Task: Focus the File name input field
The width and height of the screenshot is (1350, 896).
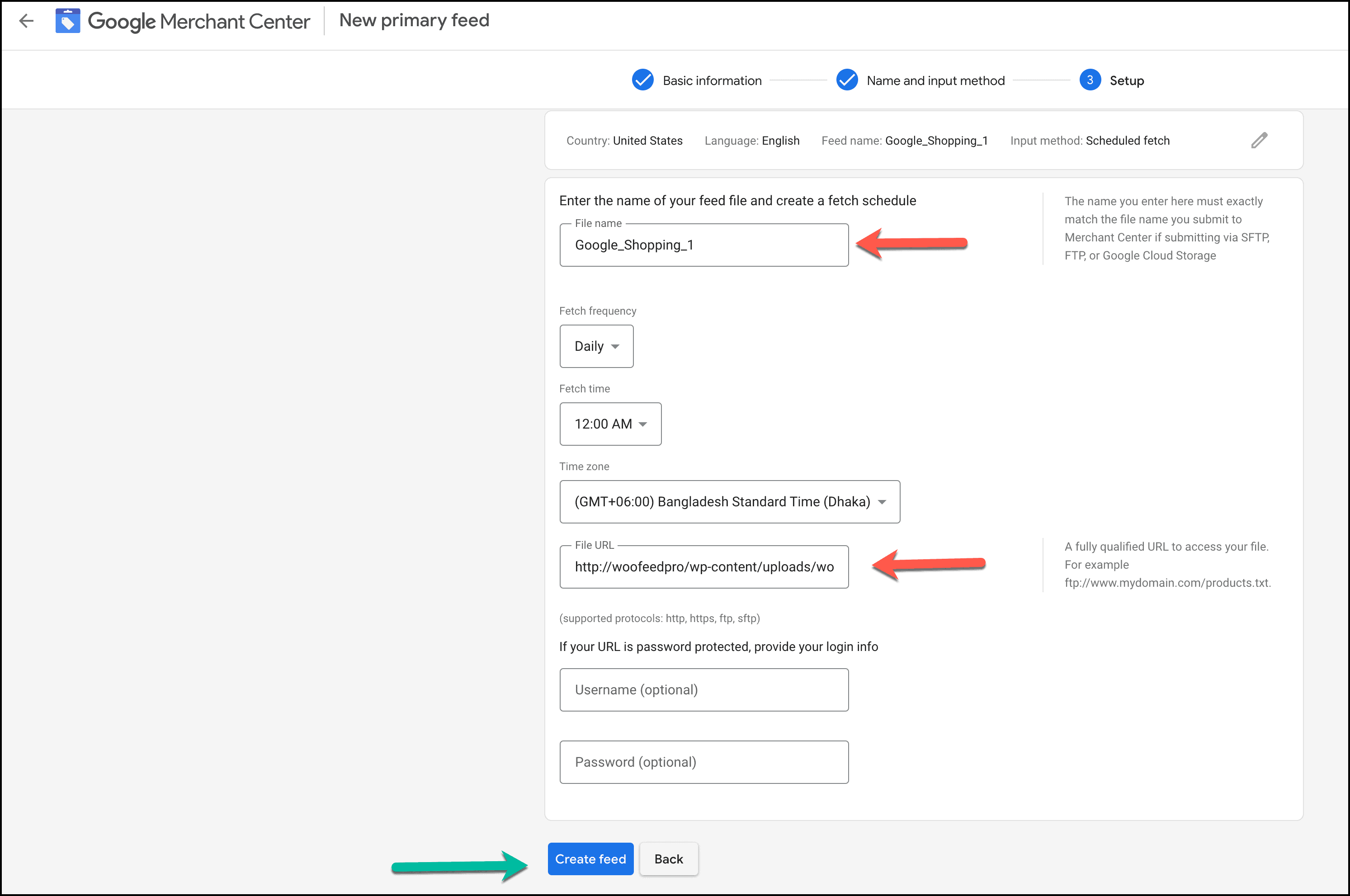Action: [x=704, y=245]
